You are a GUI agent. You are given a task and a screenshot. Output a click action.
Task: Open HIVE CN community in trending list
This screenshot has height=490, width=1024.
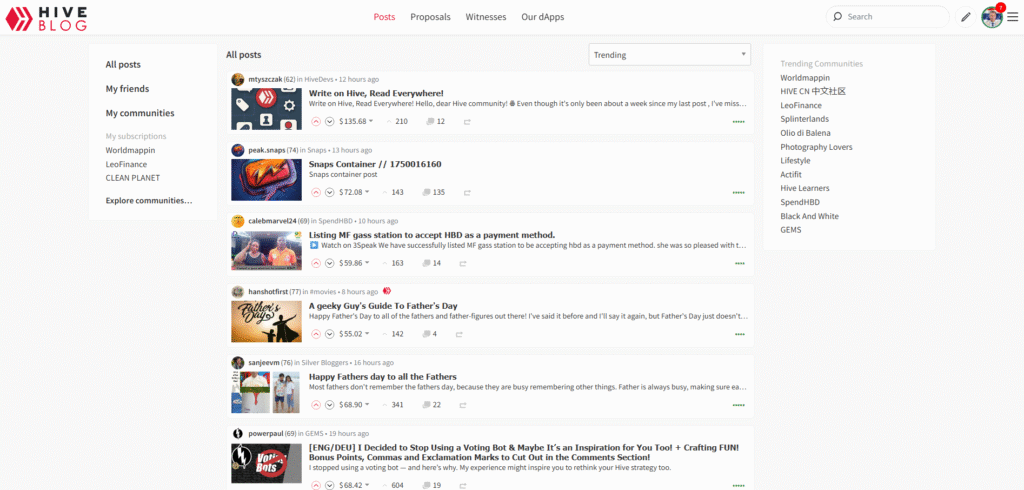click(813, 91)
